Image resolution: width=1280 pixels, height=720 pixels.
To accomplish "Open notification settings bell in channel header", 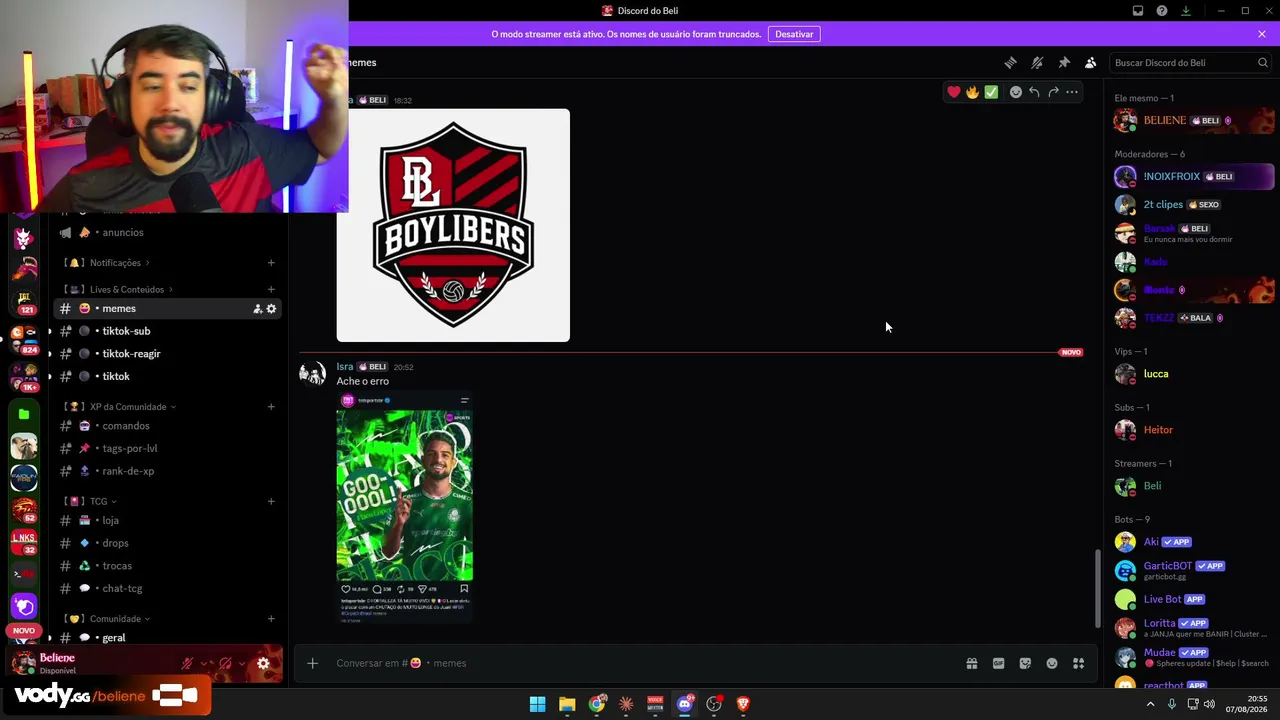I will coord(1037,62).
